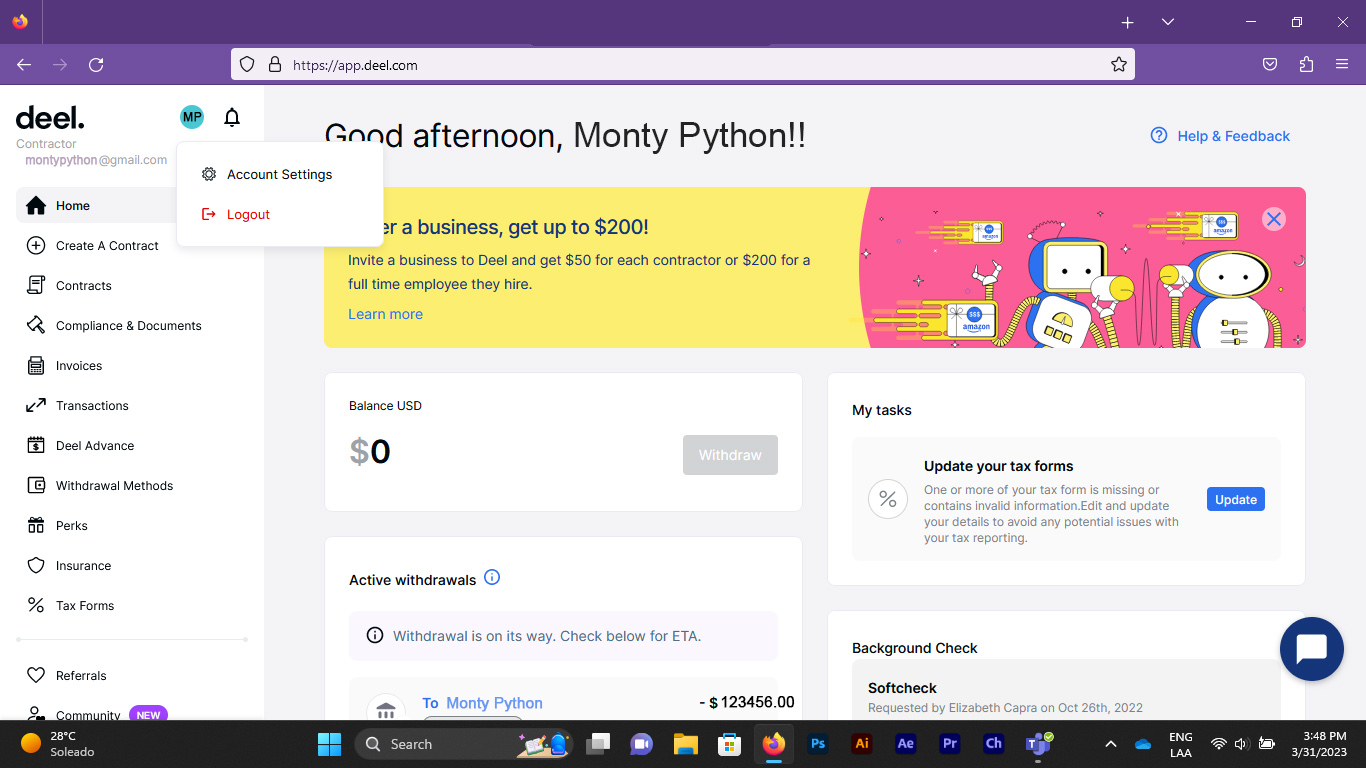Go back to previous page
The height and width of the screenshot is (768, 1366).
pyautogui.click(x=24, y=65)
